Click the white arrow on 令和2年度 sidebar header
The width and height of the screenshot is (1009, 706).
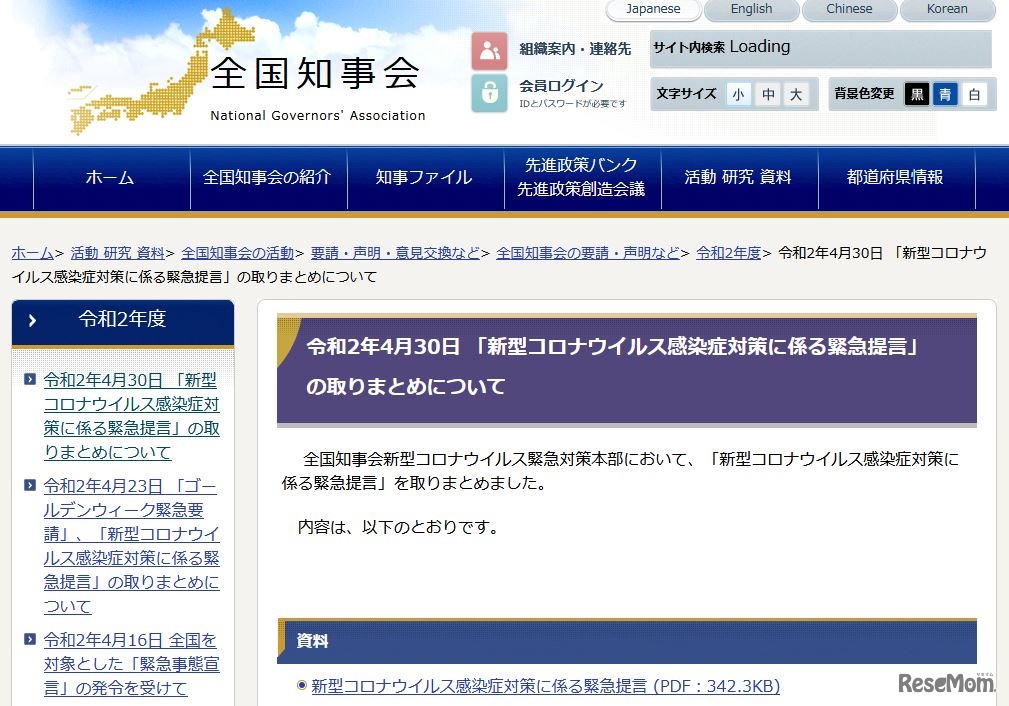33,323
